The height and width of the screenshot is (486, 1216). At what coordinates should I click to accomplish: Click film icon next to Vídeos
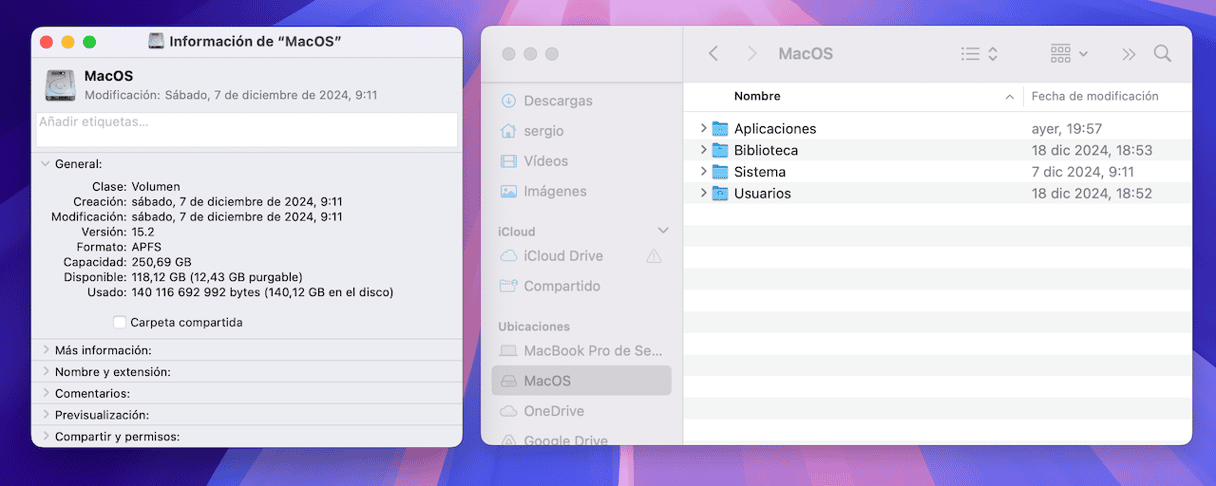[x=509, y=161]
